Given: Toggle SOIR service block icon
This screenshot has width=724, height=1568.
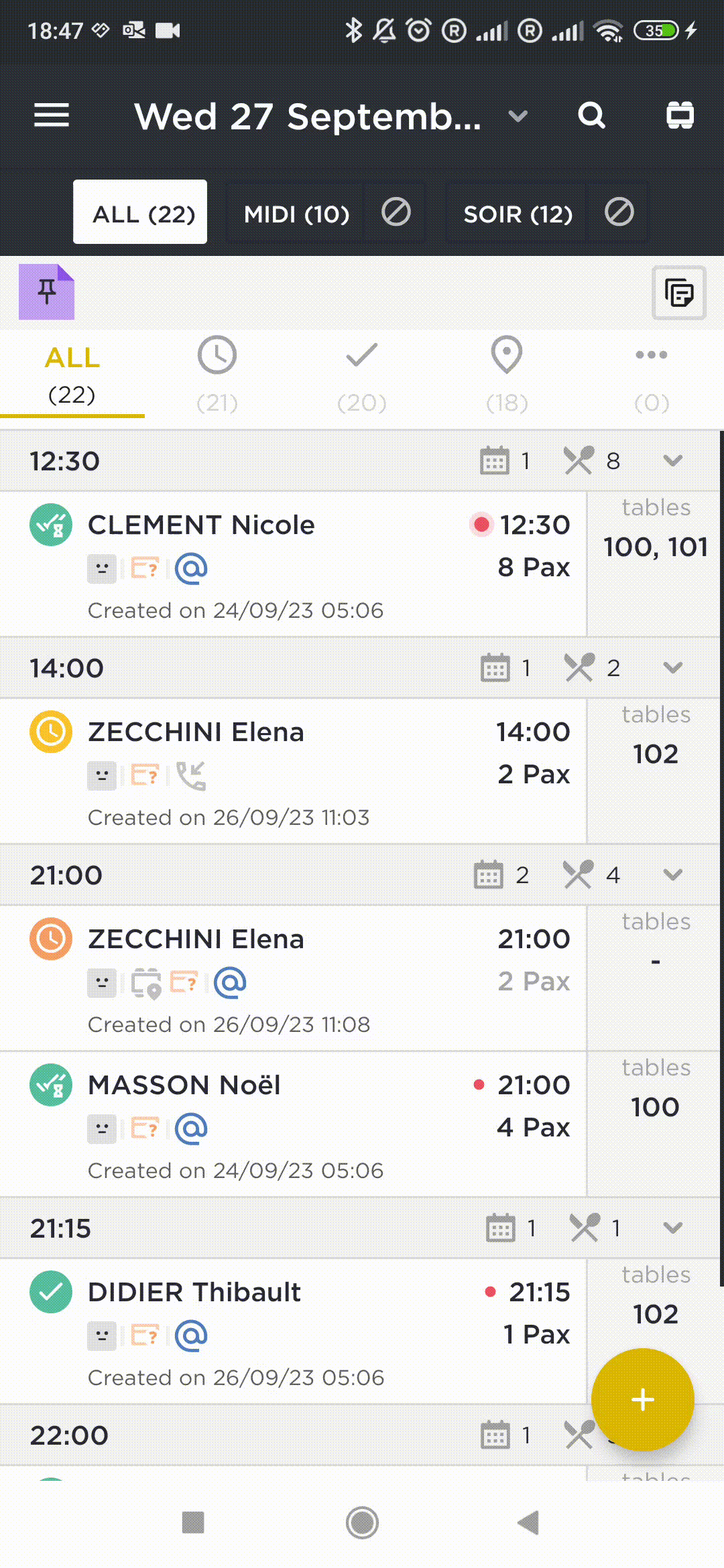Looking at the screenshot, I should [619, 213].
